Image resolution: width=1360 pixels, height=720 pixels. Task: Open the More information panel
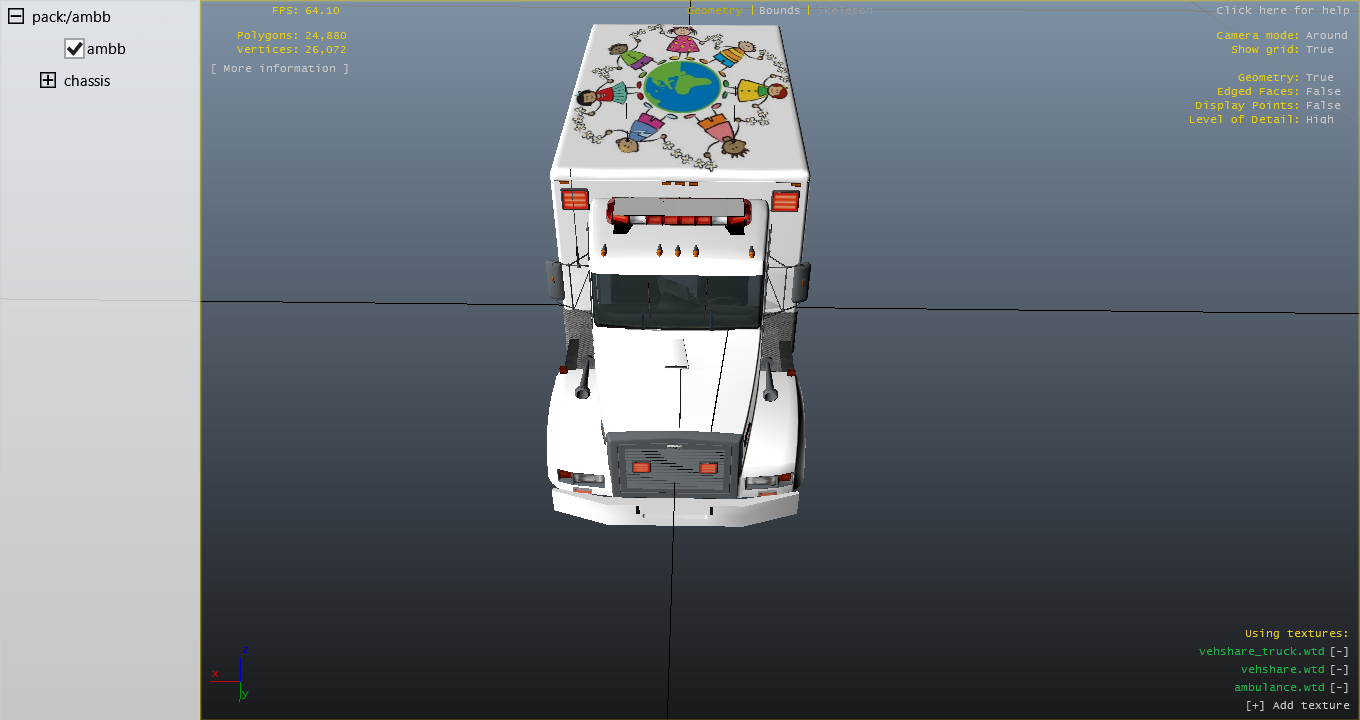[280, 68]
